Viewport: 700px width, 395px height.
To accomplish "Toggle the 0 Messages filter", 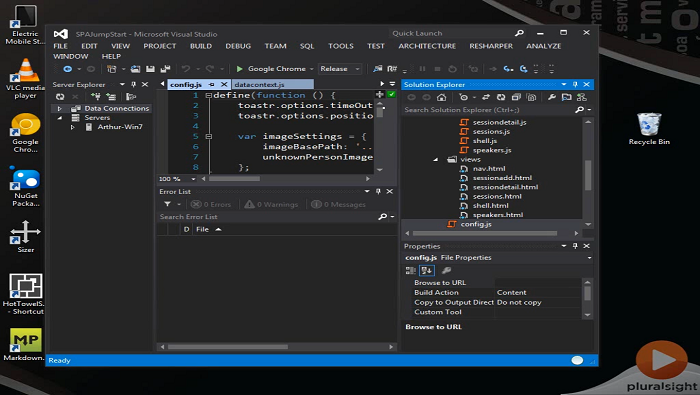I will (338, 204).
